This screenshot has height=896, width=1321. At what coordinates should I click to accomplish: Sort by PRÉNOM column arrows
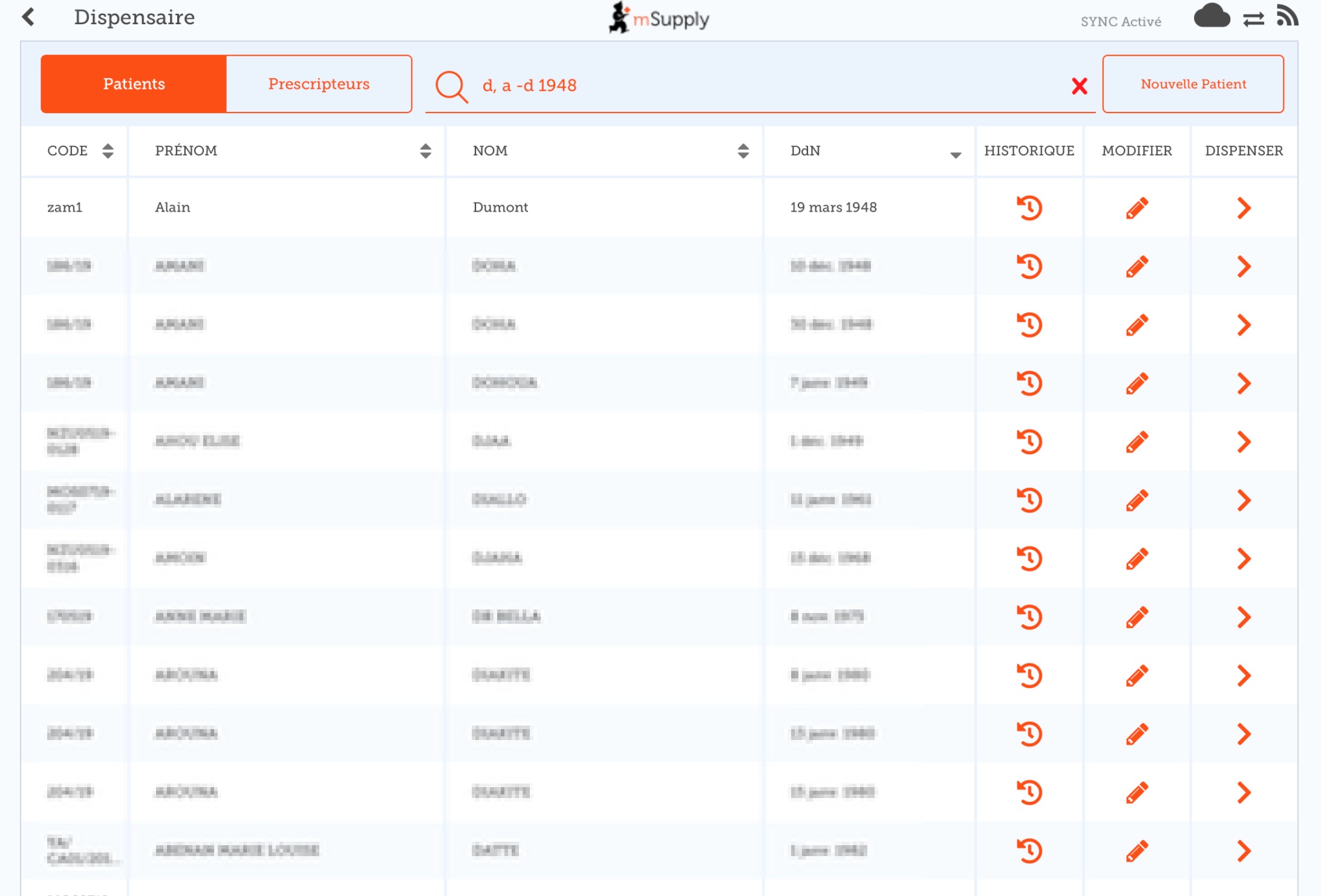click(x=425, y=151)
